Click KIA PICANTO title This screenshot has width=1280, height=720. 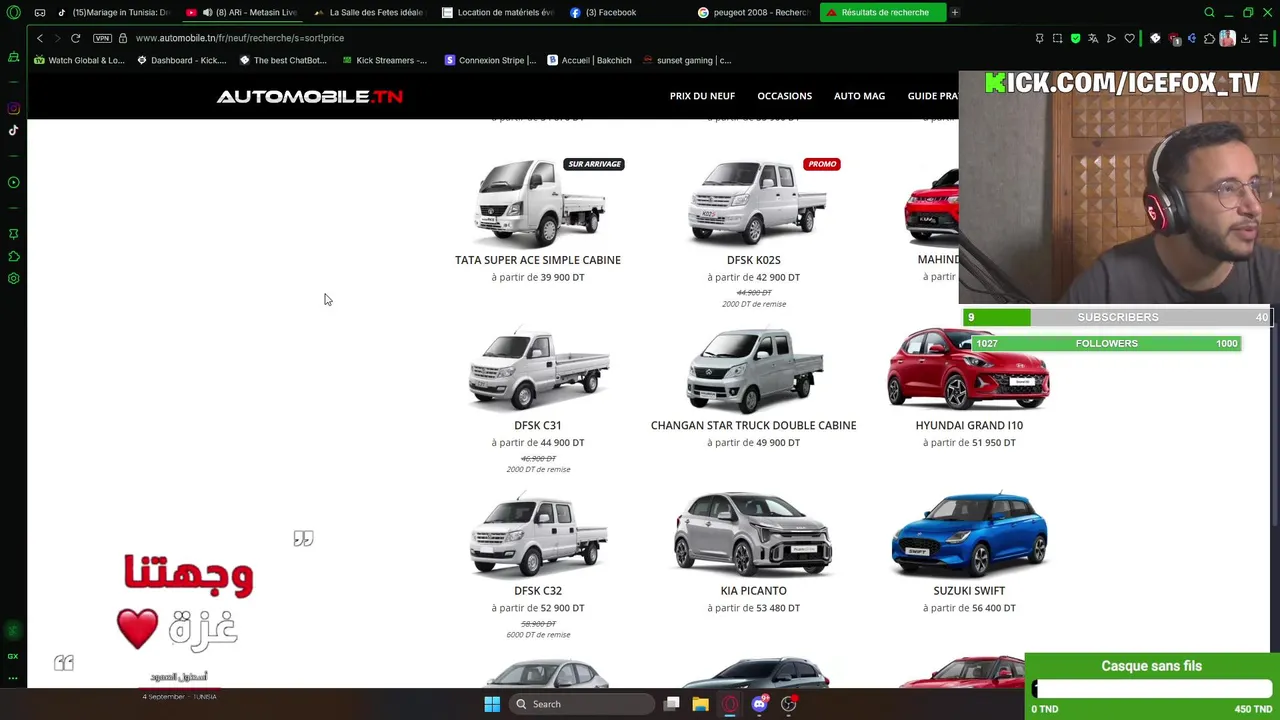(753, 591)
